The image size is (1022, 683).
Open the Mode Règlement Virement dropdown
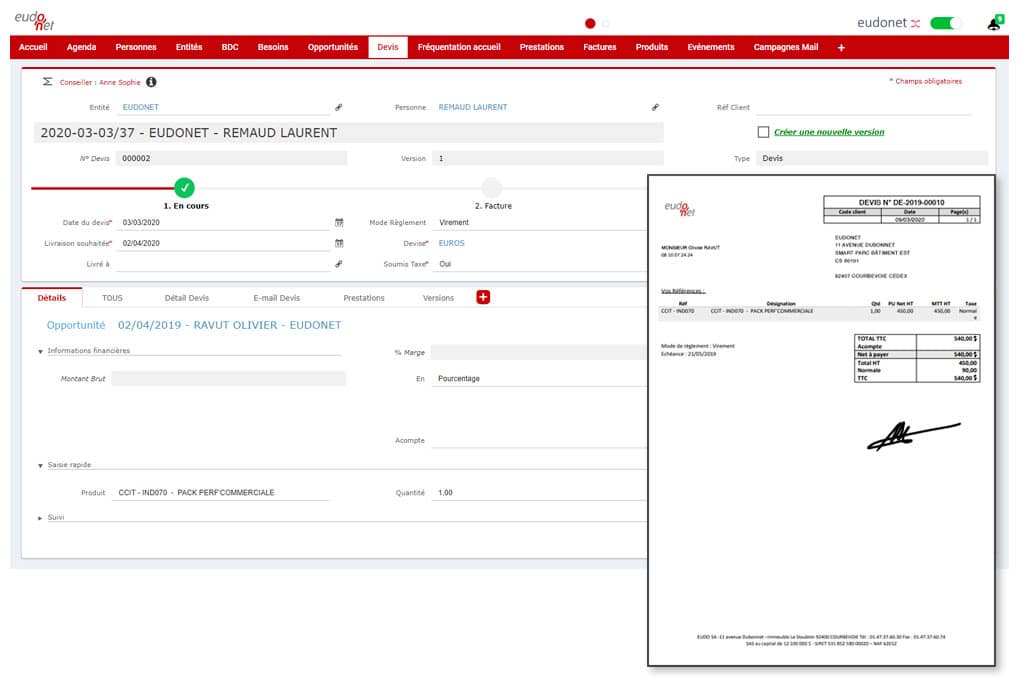pyautogui.click(x=540, y=222)
